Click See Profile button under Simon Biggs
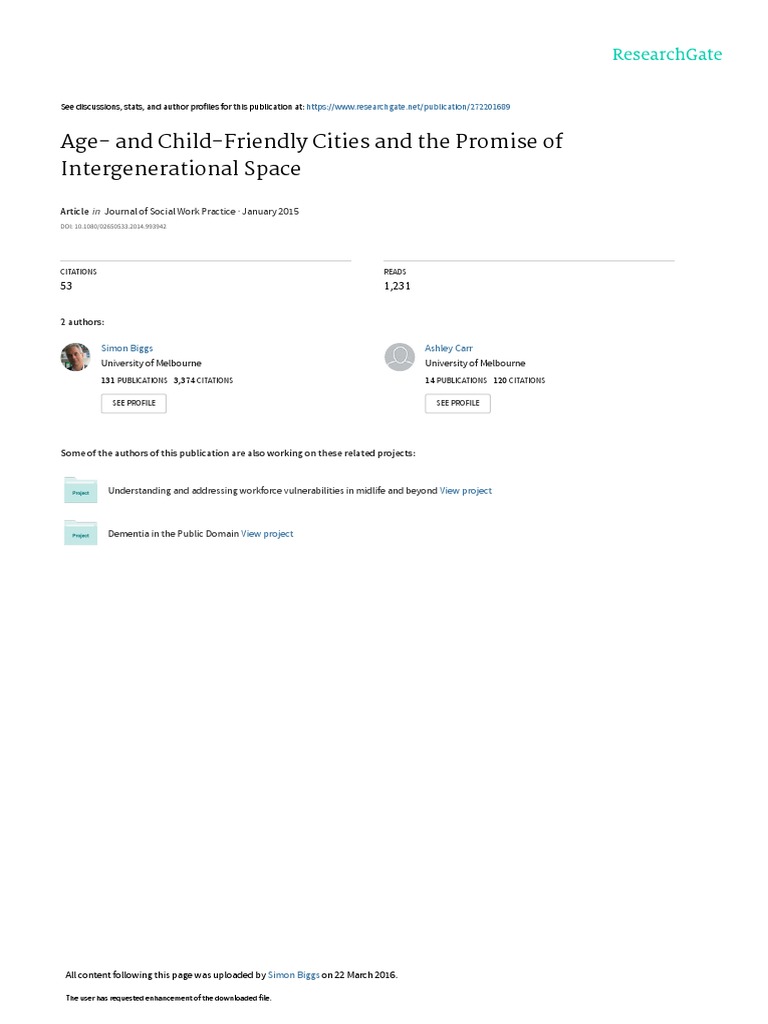The width and height of the screenshot is (768, 1024). [133, 403]
